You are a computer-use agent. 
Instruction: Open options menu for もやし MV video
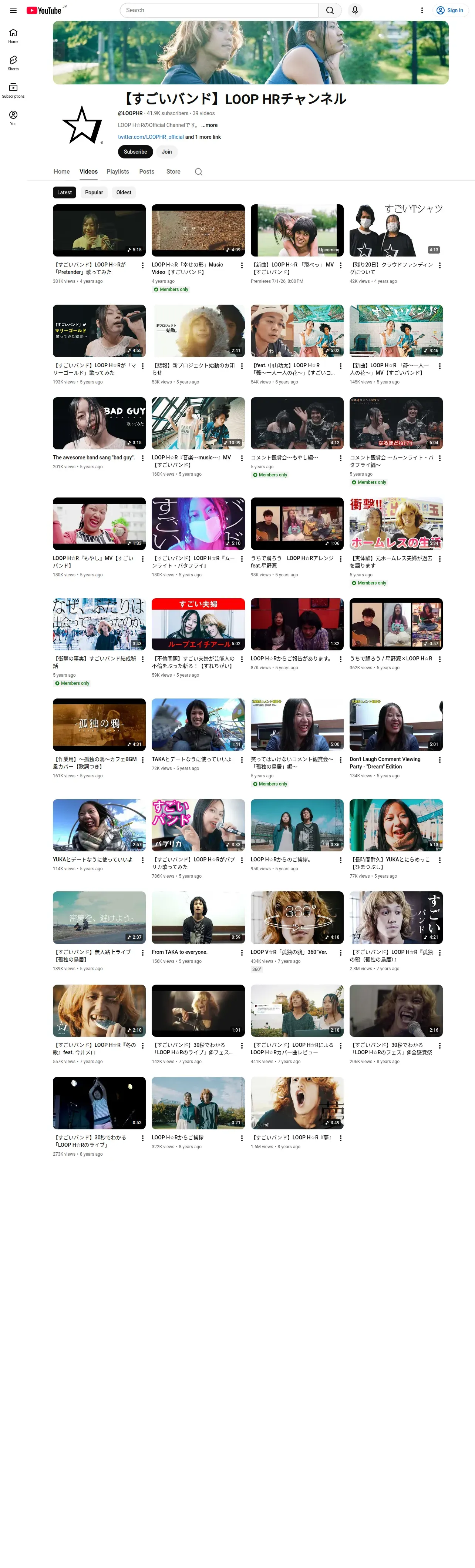point(143,559)
